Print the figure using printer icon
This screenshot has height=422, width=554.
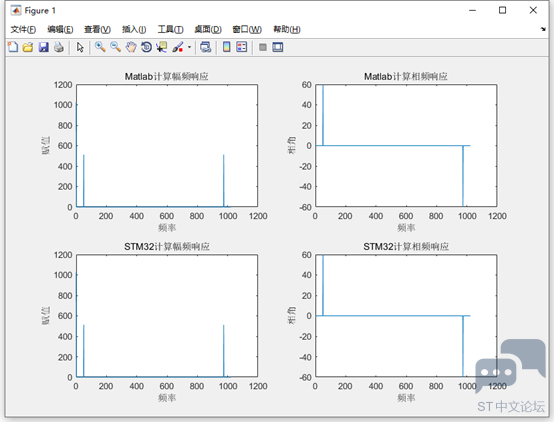pyautogui.click(x=59, y=47)
